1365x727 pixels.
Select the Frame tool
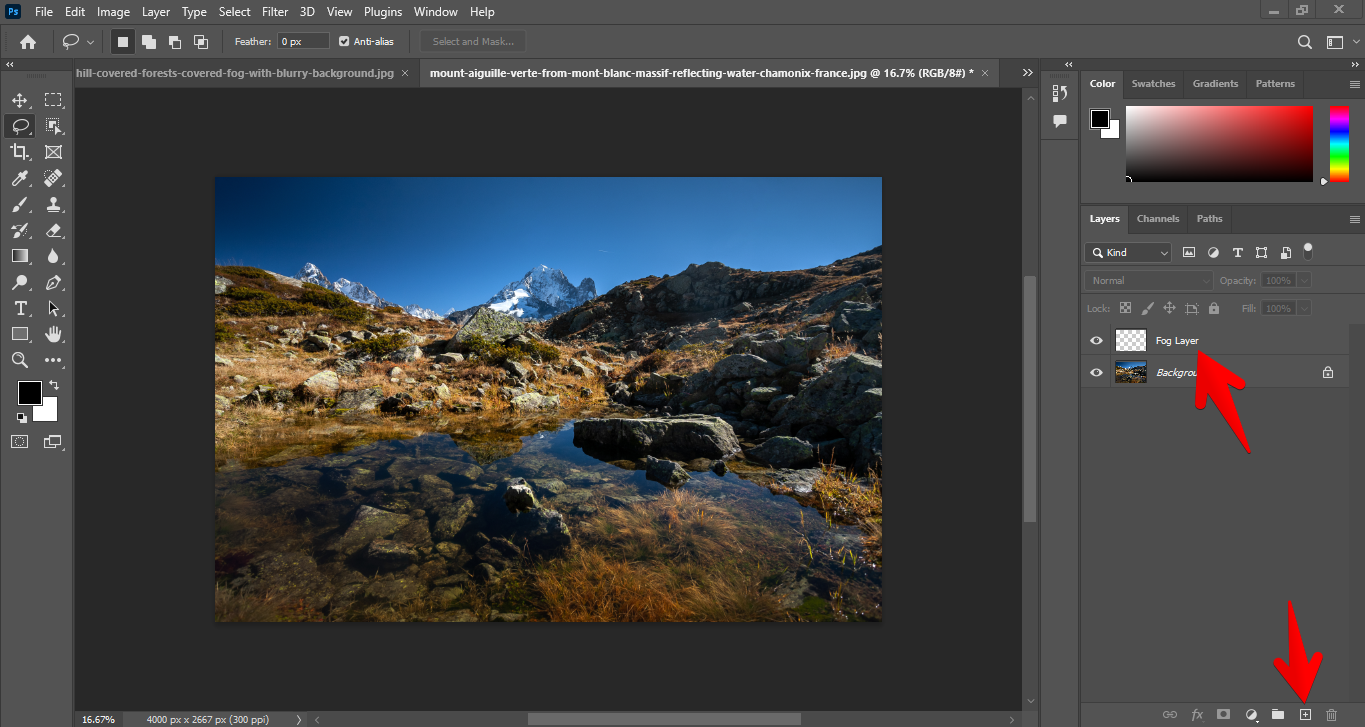53,152
